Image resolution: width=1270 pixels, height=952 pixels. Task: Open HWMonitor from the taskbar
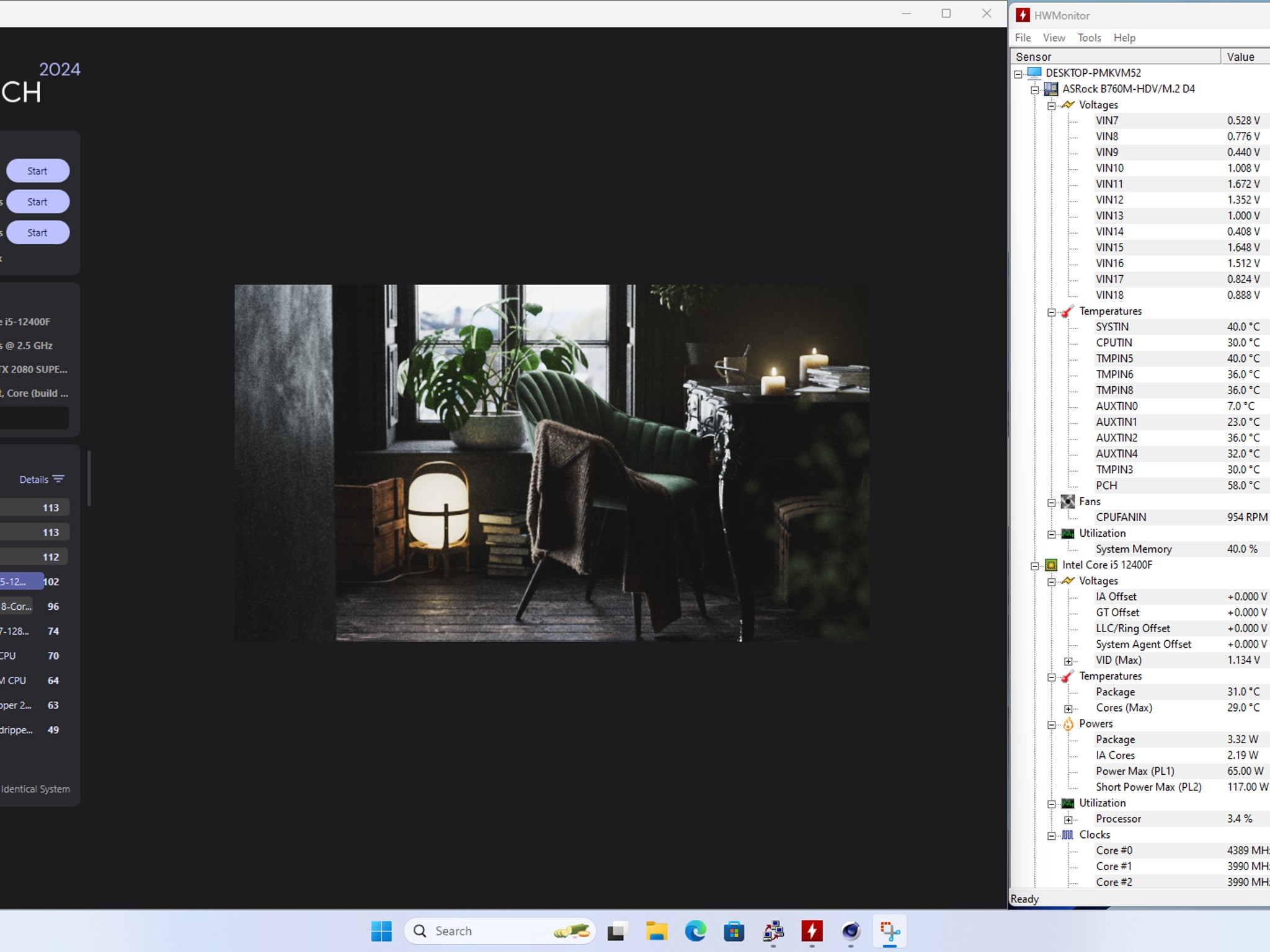(x=812, y=931)
